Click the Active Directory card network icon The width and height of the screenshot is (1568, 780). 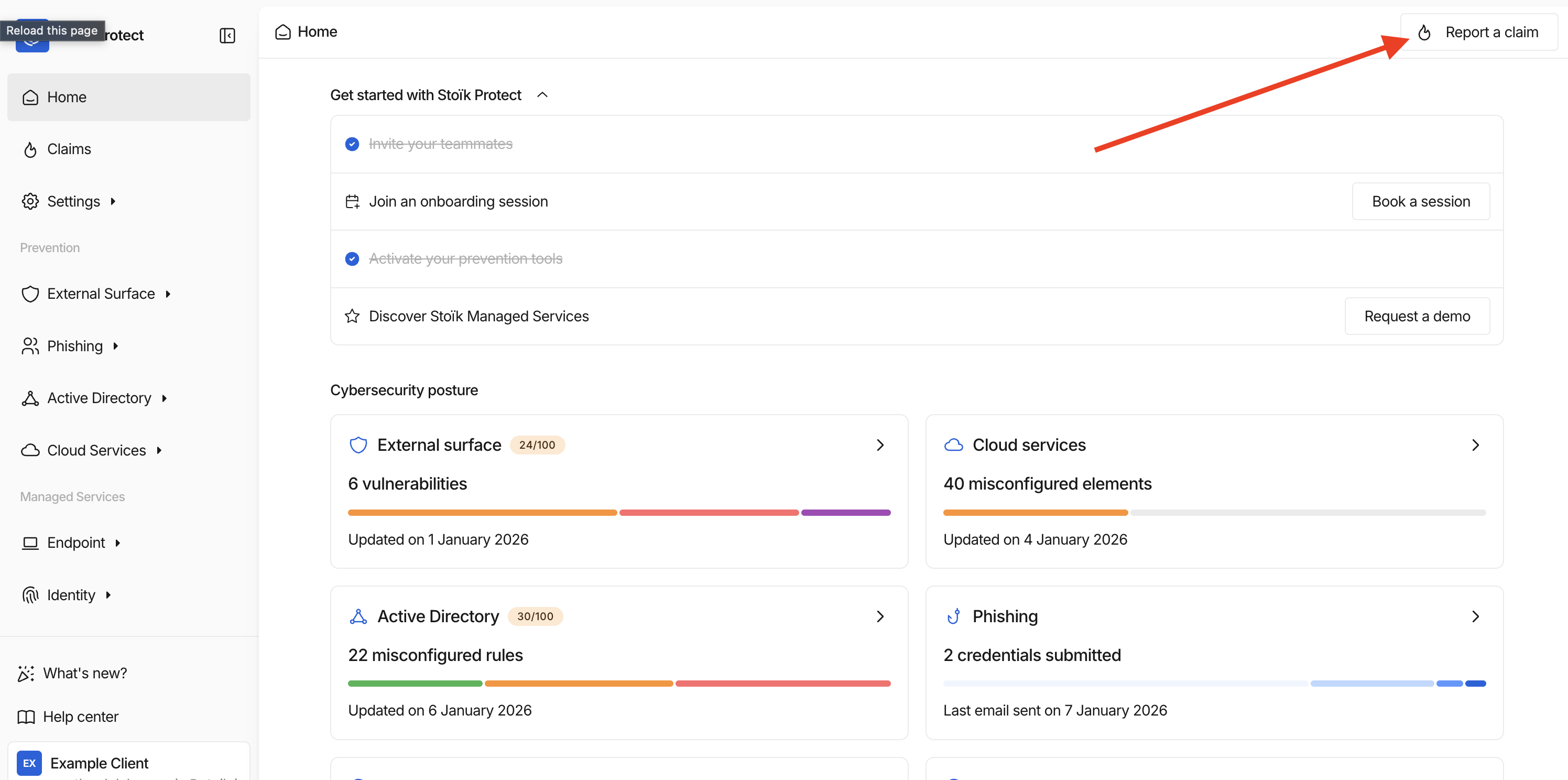[358, 616]
